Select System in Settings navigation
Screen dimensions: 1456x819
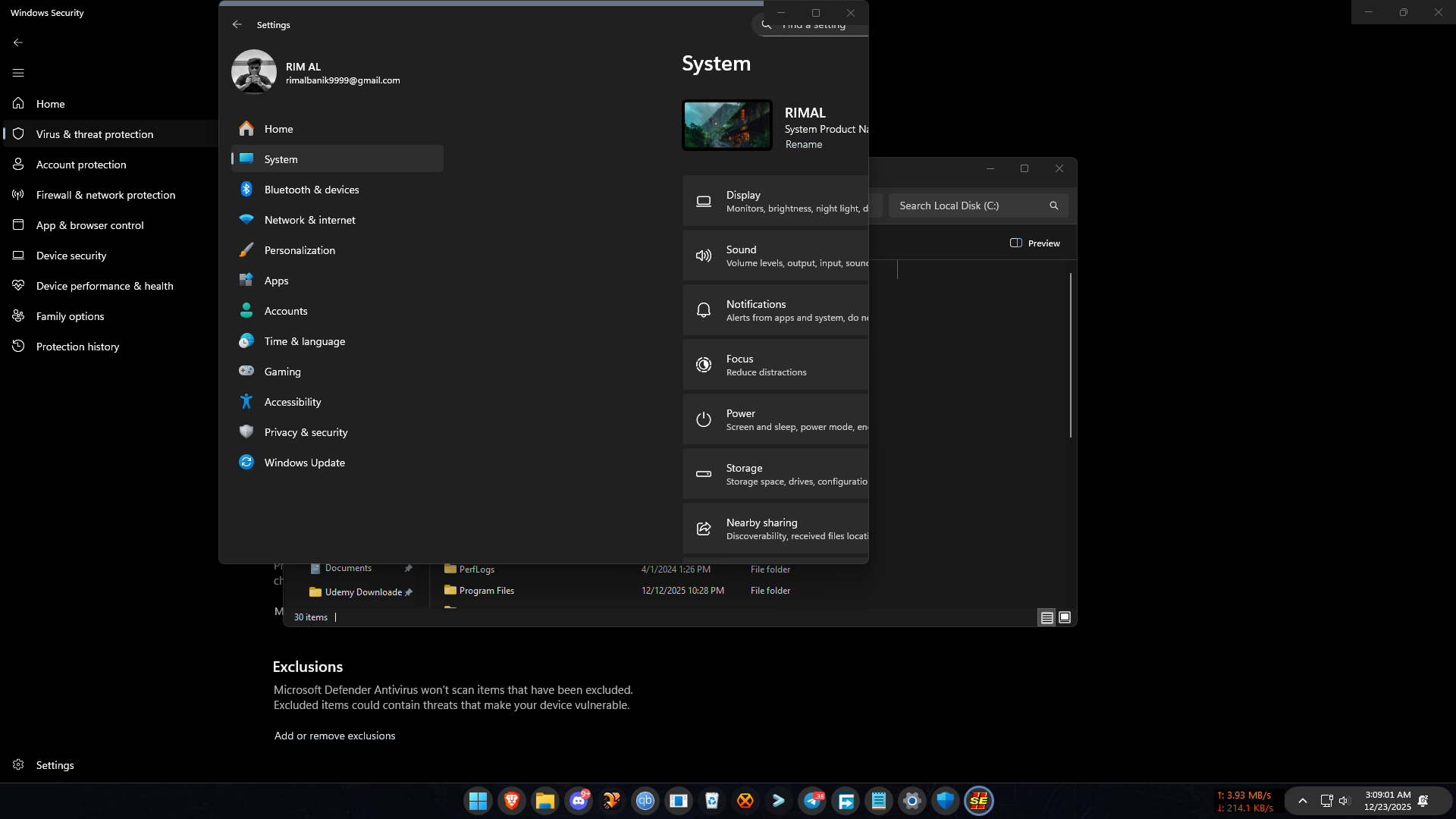pyautogui.click(x=337, y=159)
